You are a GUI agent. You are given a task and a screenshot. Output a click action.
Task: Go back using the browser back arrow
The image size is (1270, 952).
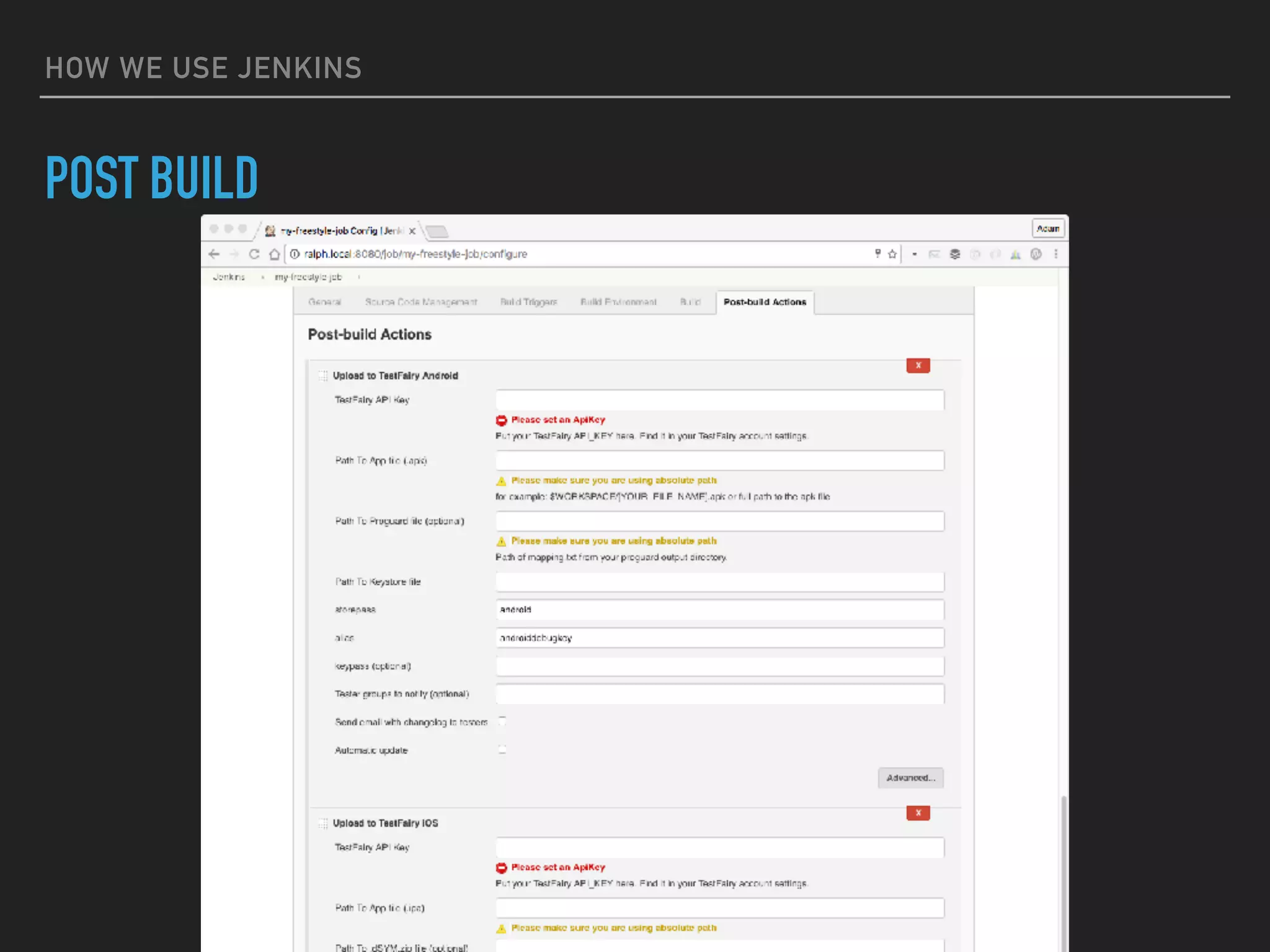tap(214, 254)
